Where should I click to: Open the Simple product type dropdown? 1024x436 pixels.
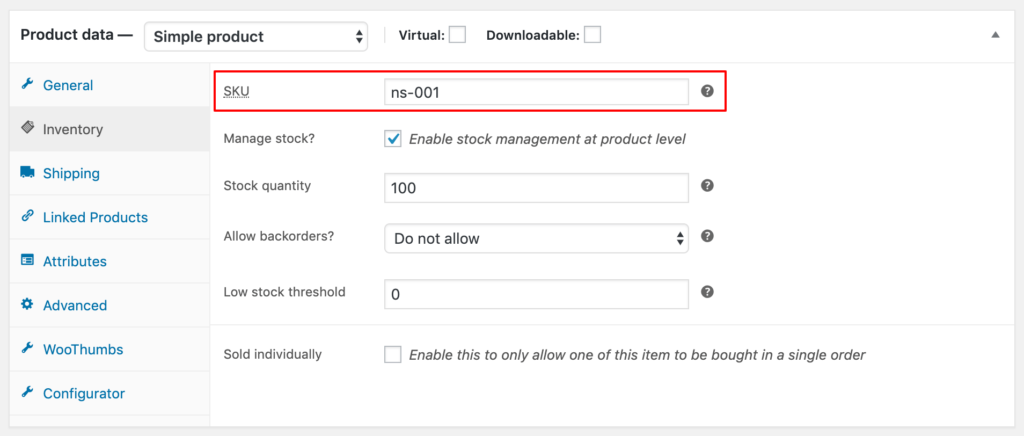(x=256, y=36)
